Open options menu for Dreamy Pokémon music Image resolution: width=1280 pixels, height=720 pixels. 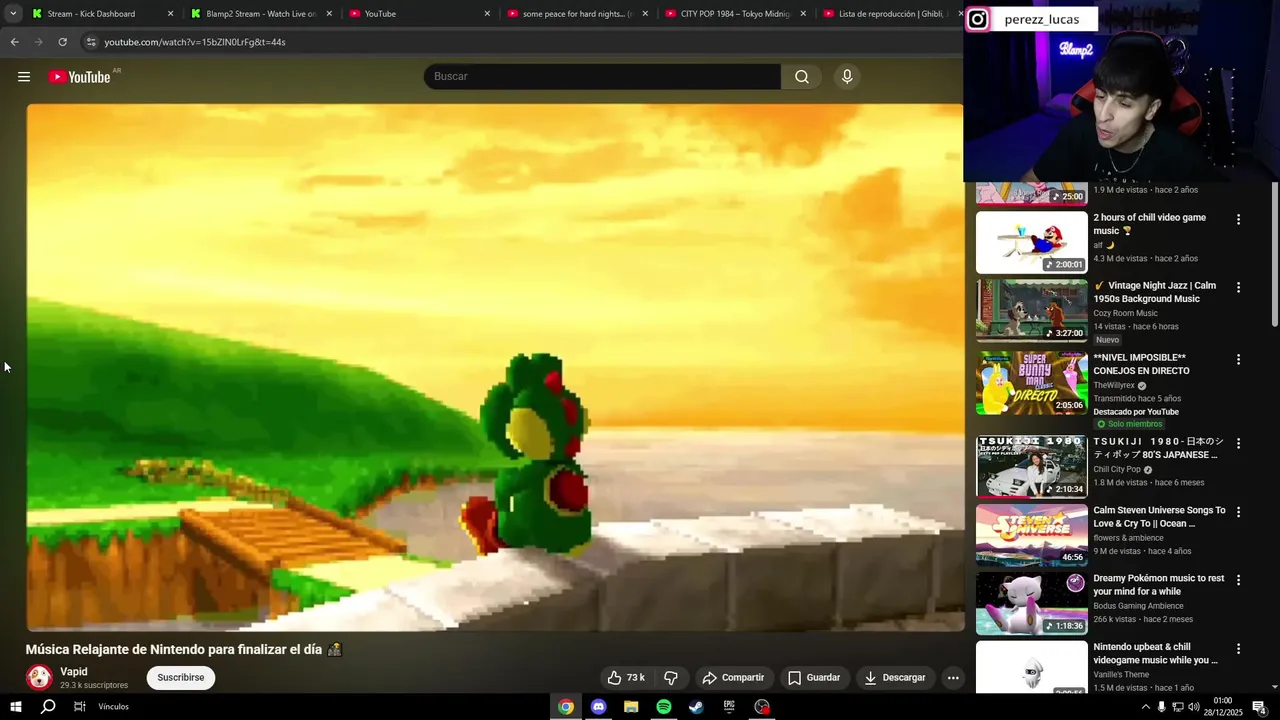click(x=1238, y=580)
